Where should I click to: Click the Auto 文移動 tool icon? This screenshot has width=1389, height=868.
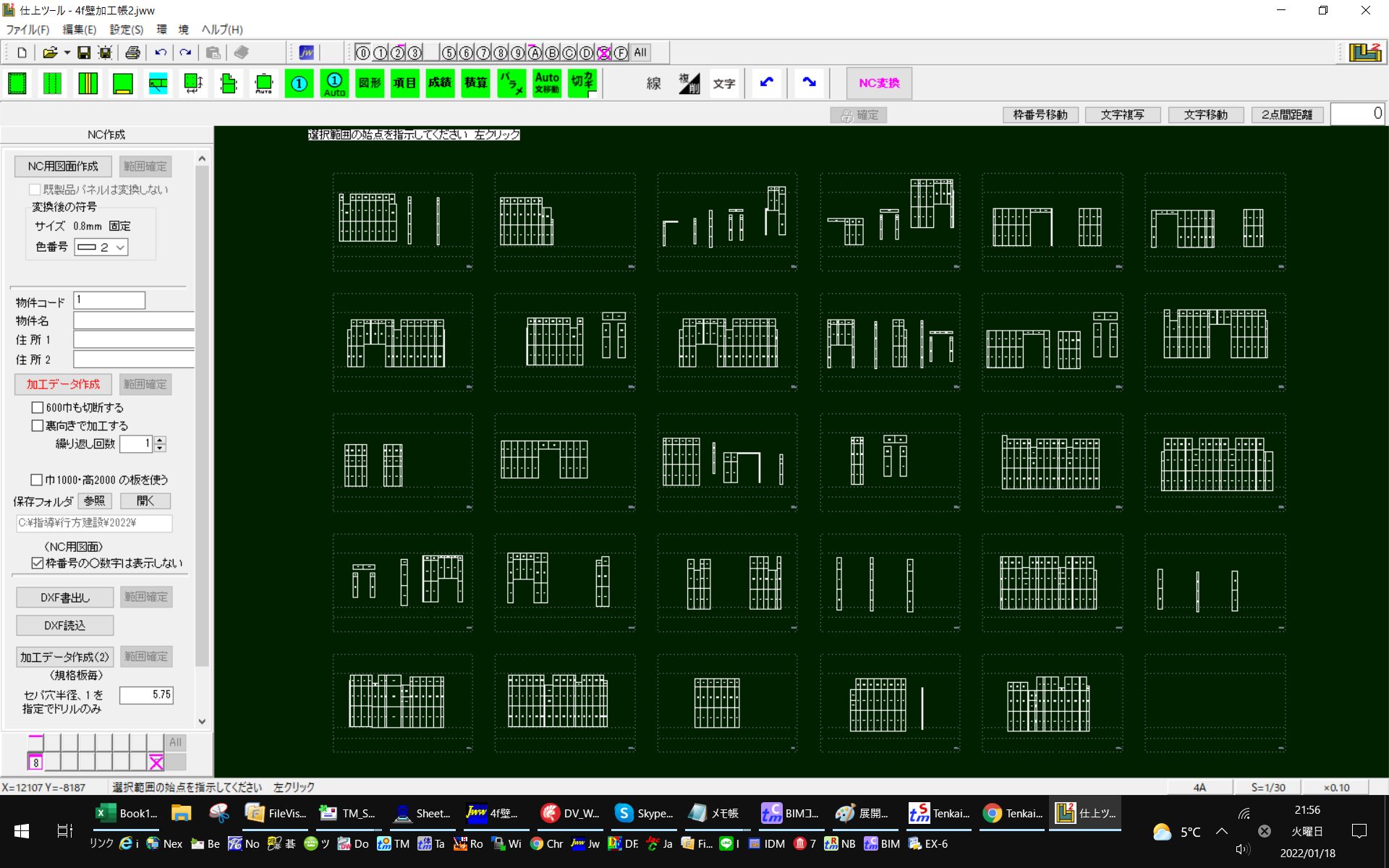coord(547,83)
